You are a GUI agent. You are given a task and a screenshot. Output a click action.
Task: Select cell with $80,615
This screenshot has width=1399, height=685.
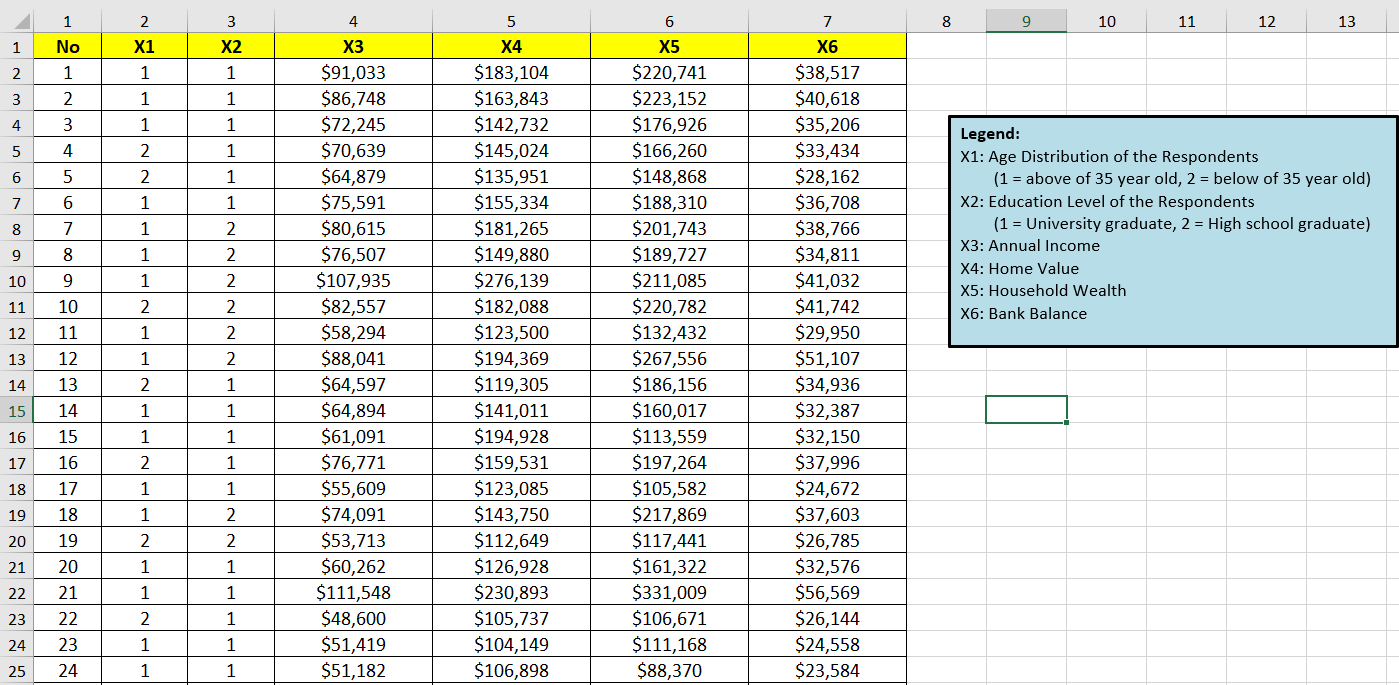click(x=353, y=228)
